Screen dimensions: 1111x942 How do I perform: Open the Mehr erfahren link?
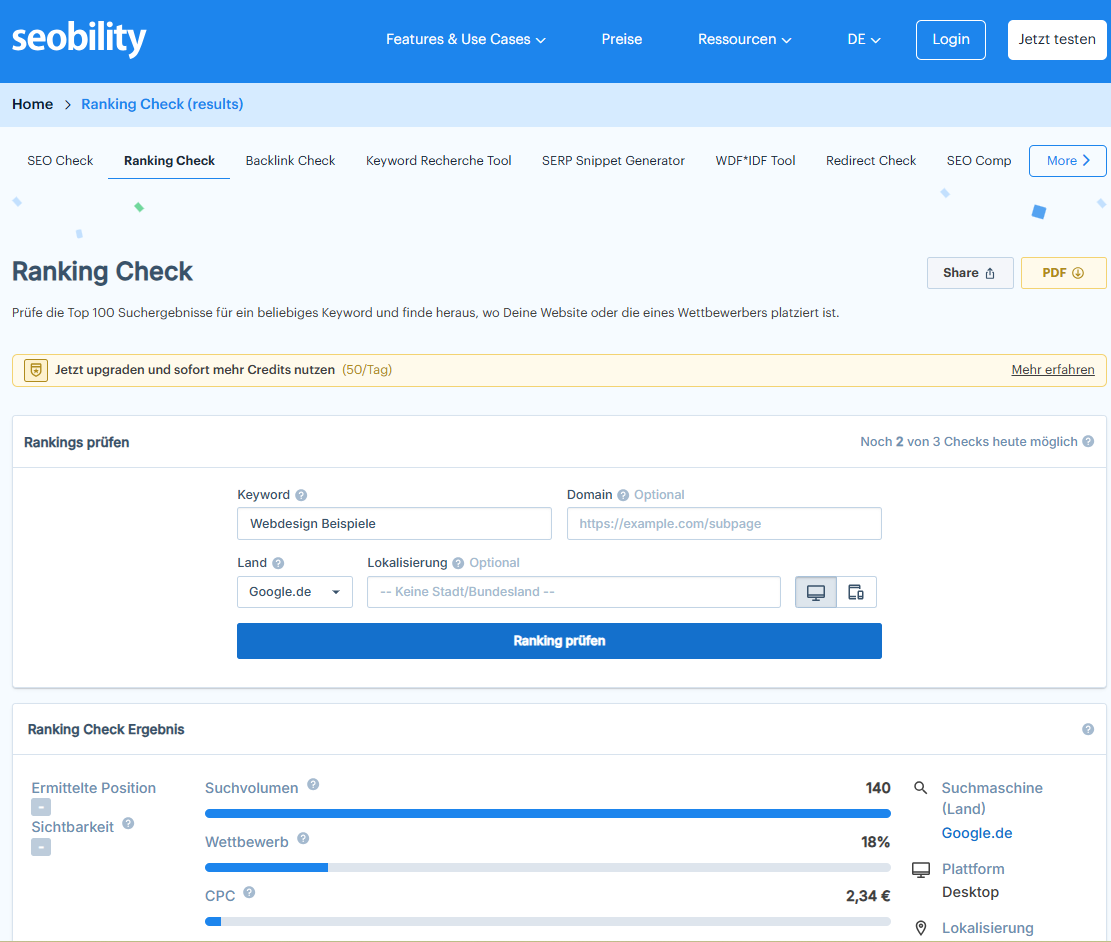(1052, 369)
